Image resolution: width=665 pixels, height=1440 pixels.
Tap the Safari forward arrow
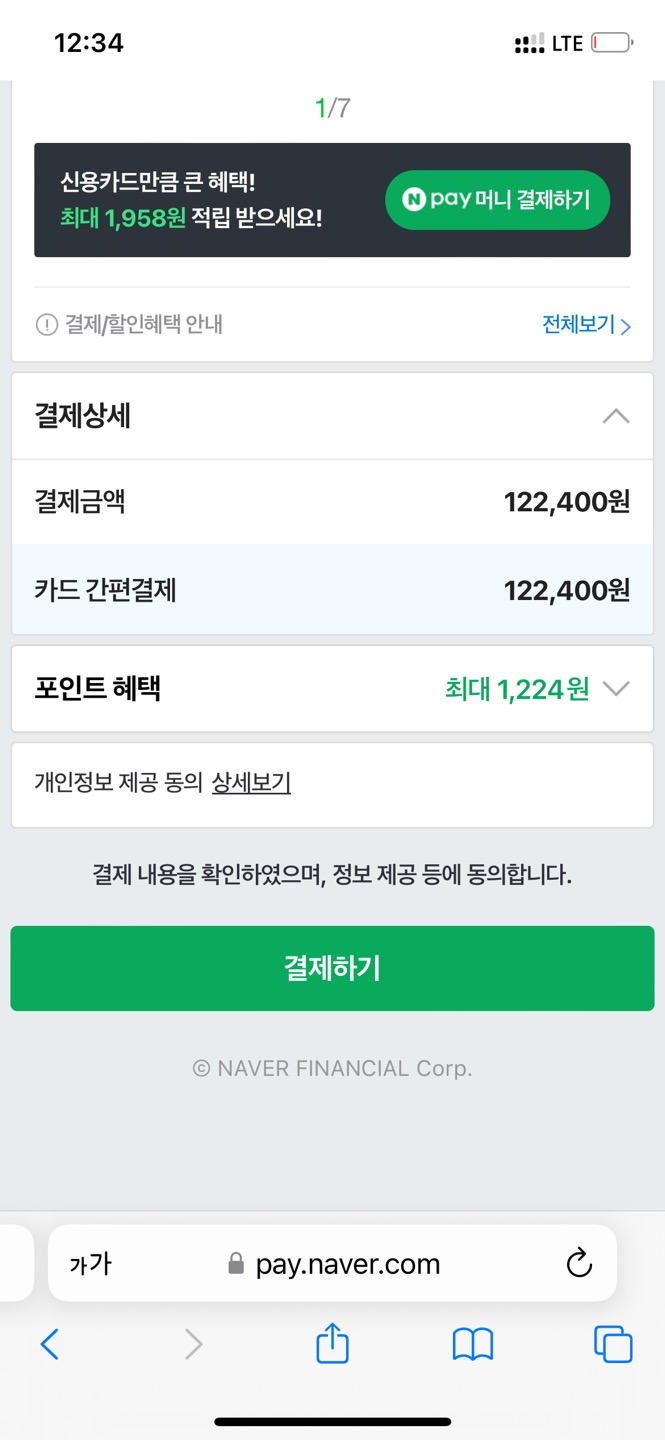[194, 1345]
